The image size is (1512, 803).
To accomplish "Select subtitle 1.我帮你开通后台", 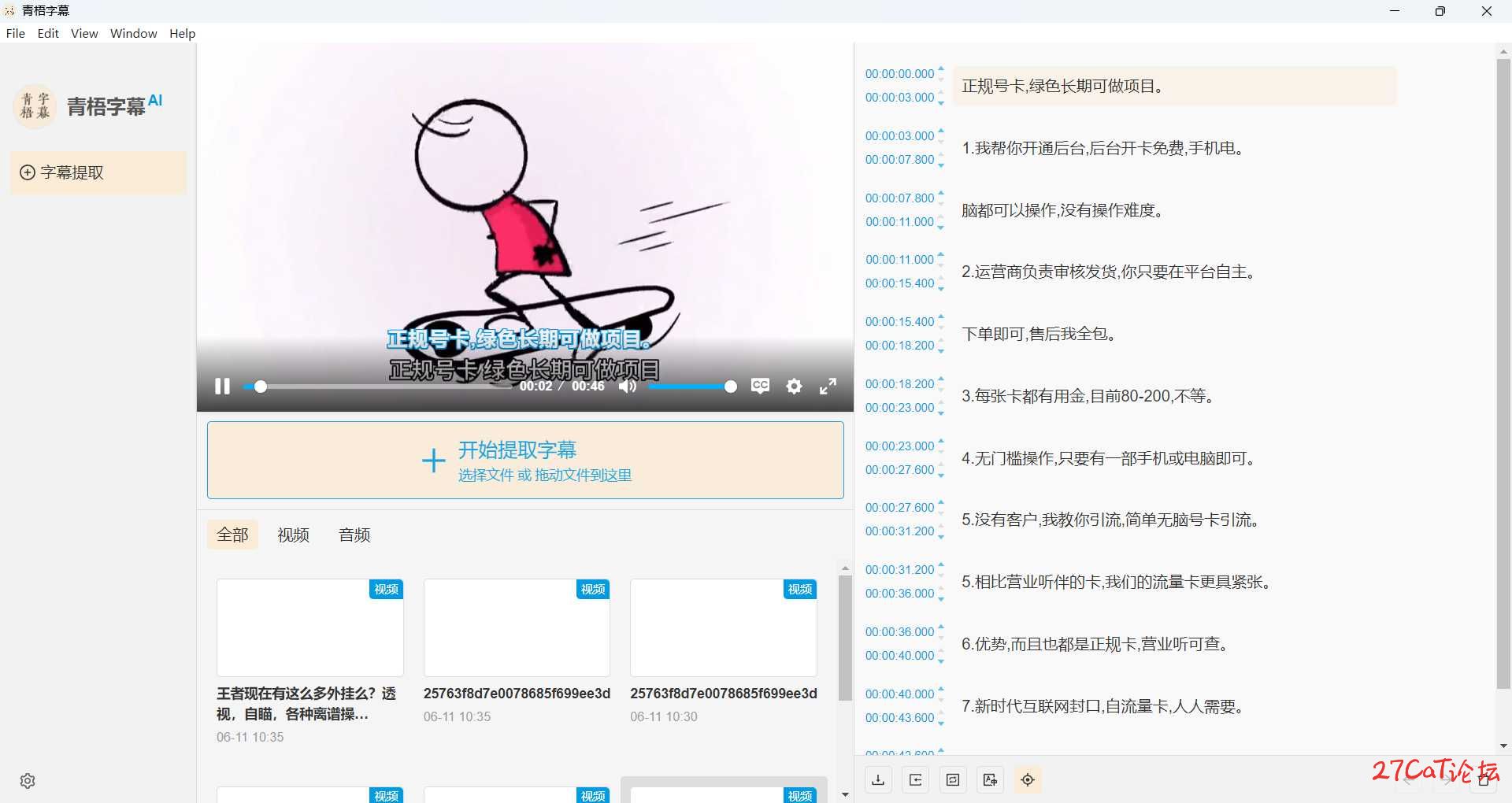I will [x=1174, y=148].
